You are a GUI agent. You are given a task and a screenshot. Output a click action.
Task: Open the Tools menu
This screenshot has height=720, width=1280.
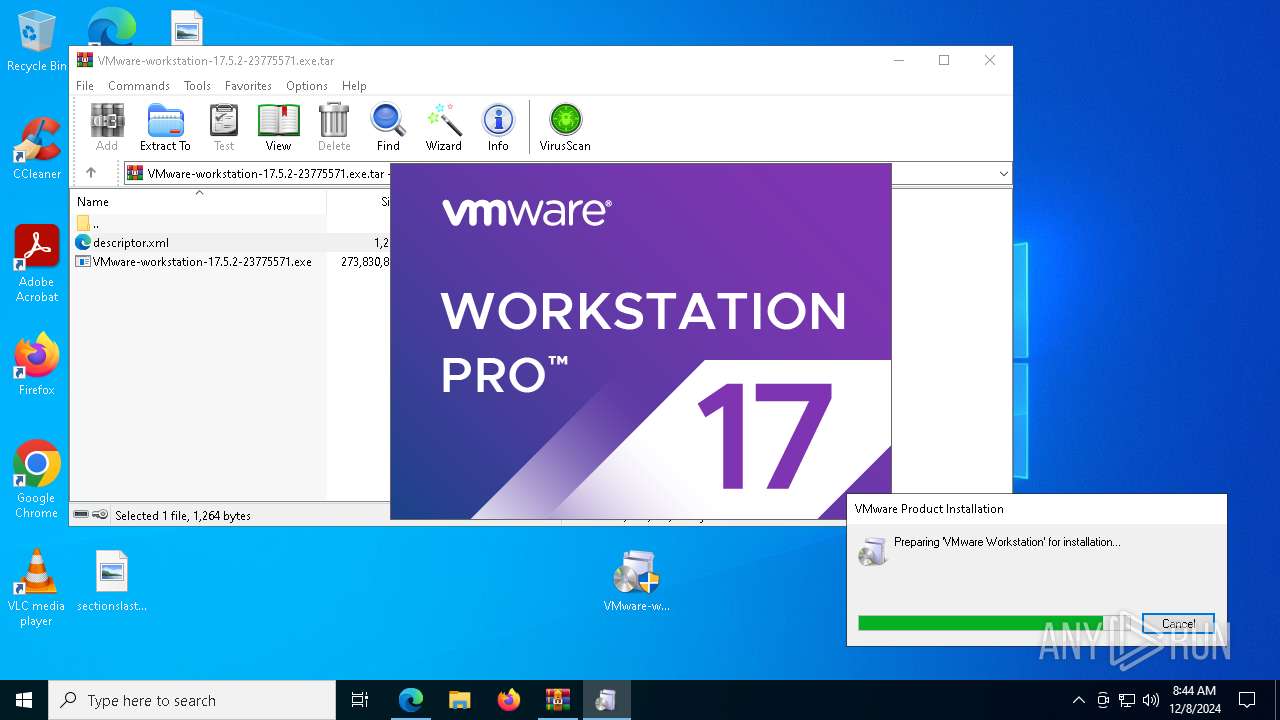(197, 86)
